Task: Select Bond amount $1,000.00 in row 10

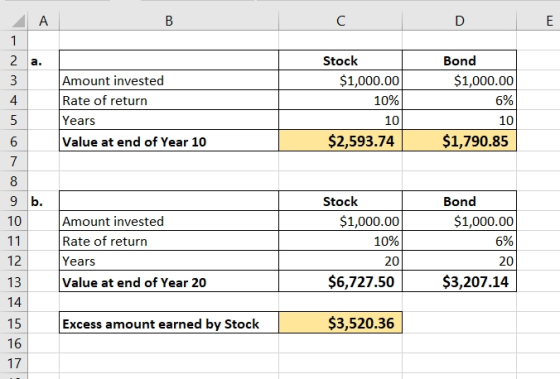Action: [459, 221]
